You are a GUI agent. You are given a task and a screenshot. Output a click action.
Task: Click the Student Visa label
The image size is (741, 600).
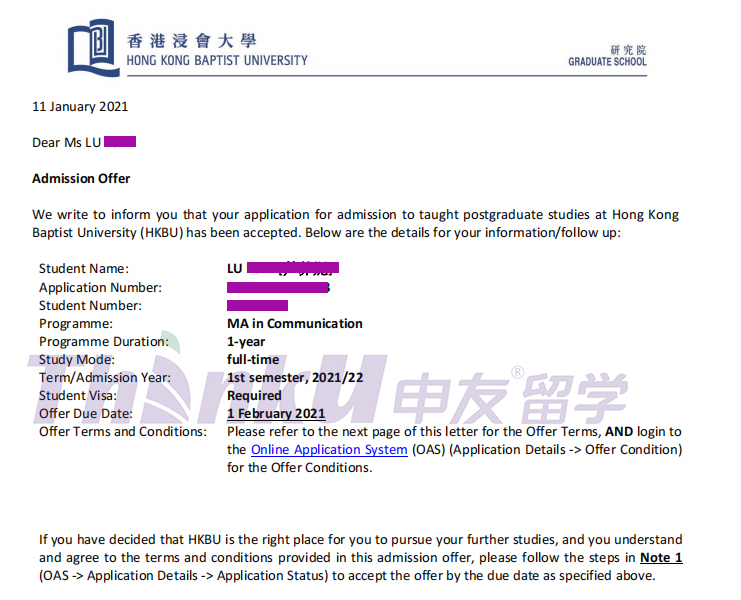[78, 395]
